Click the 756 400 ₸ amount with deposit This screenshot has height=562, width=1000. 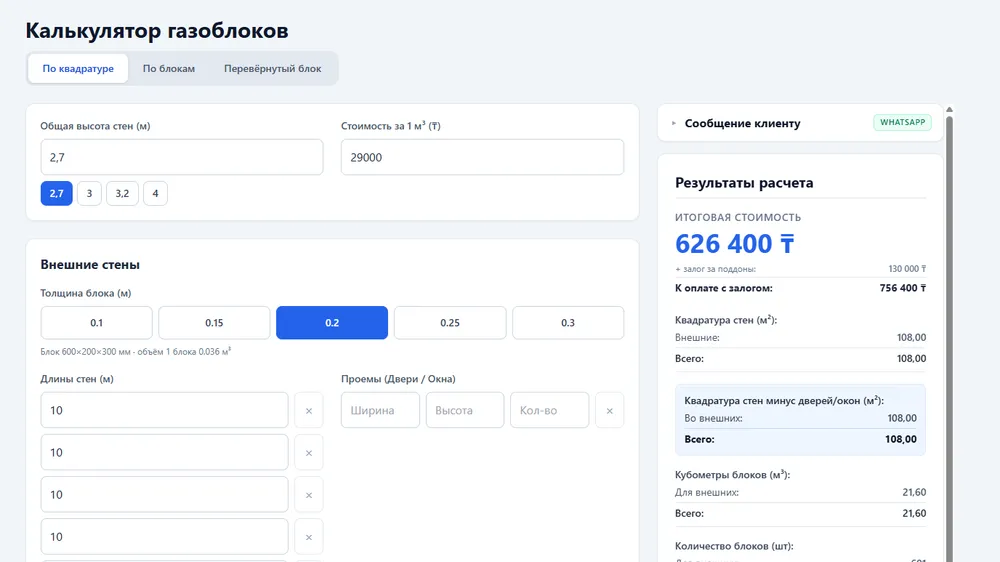902,288
